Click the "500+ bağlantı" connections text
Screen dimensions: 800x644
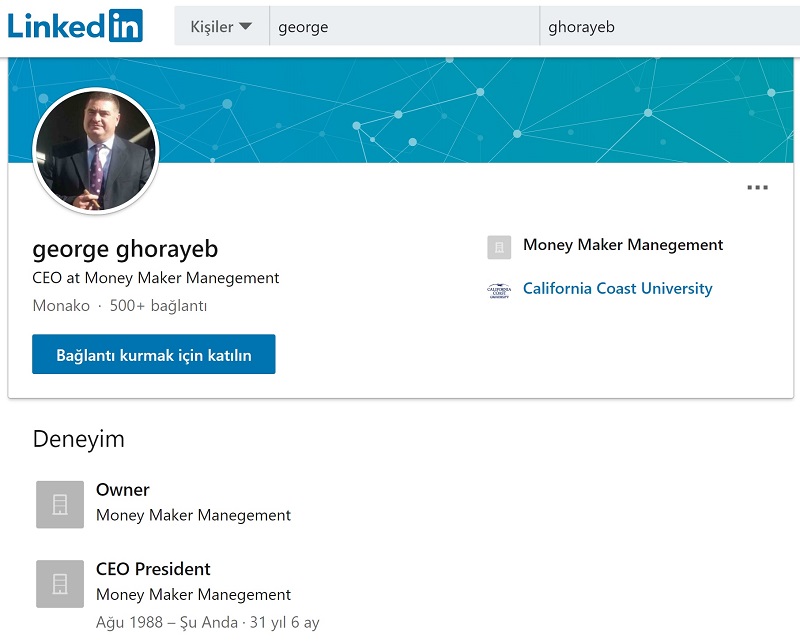tap(158, 306)
